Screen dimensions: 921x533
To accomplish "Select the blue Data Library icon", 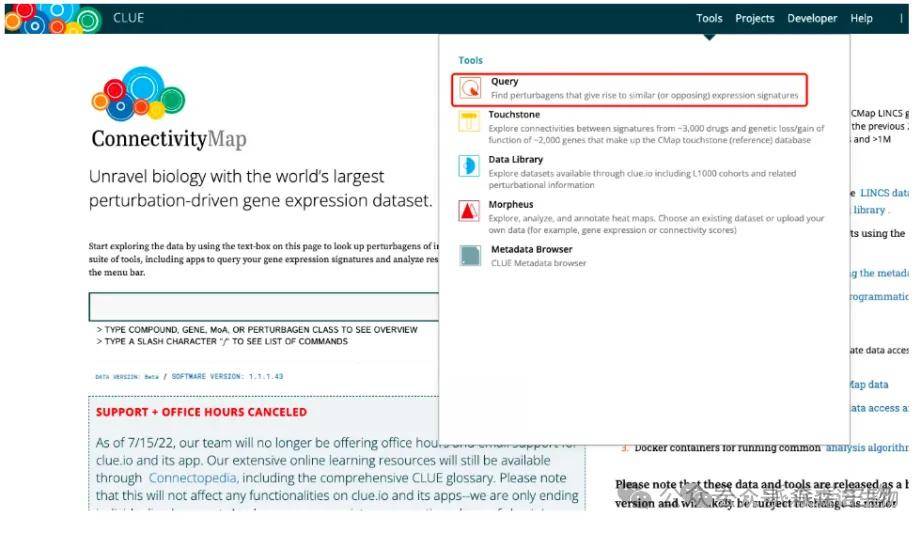I will tap(470, 166).
